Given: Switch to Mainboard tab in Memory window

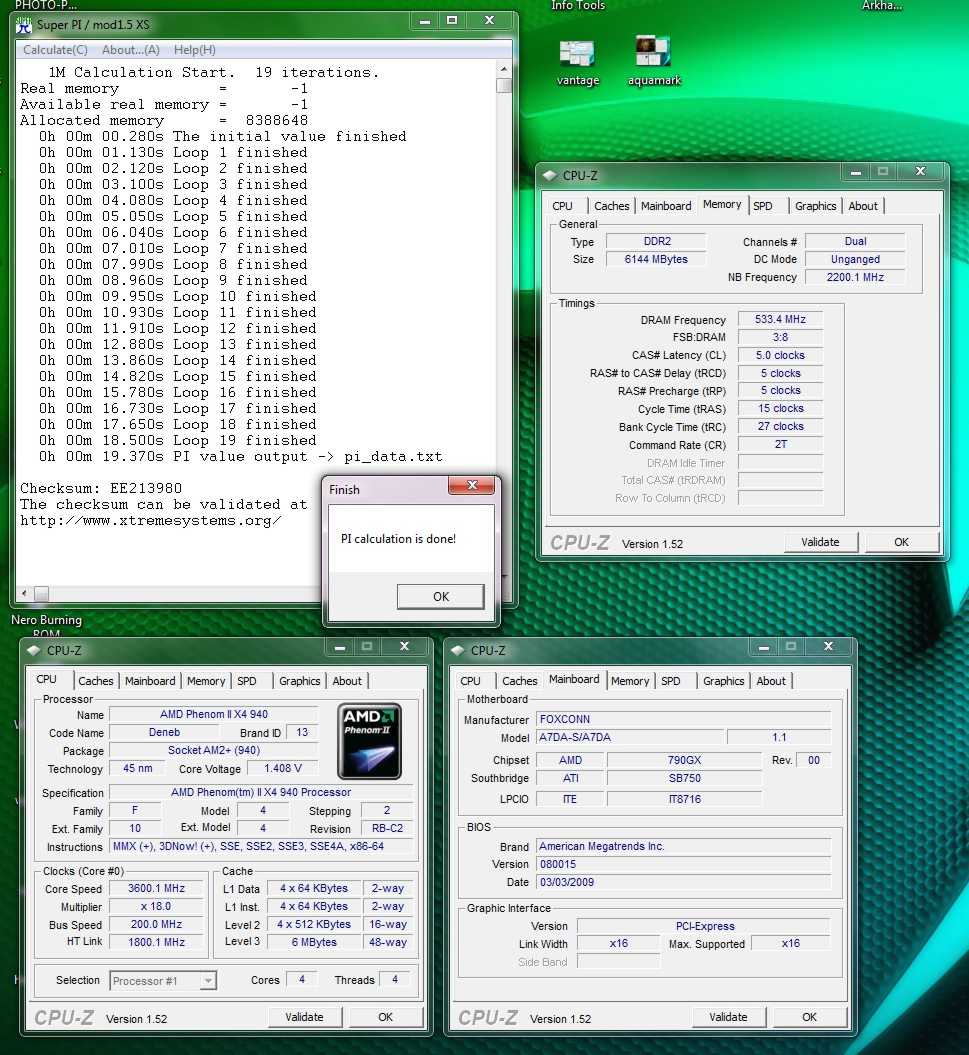Looking at the screenshot, I should coord(666,206).
